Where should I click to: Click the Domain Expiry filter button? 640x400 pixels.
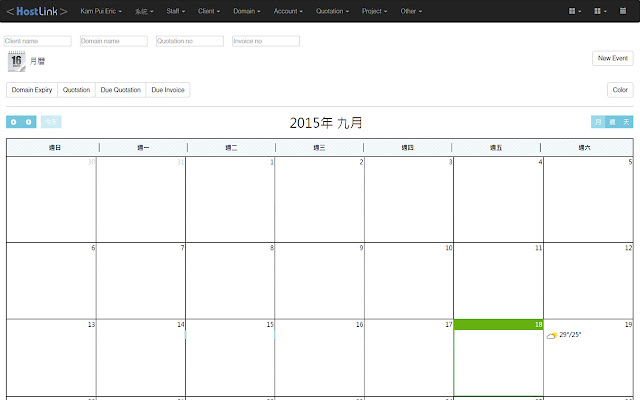(x=32, y=90)
